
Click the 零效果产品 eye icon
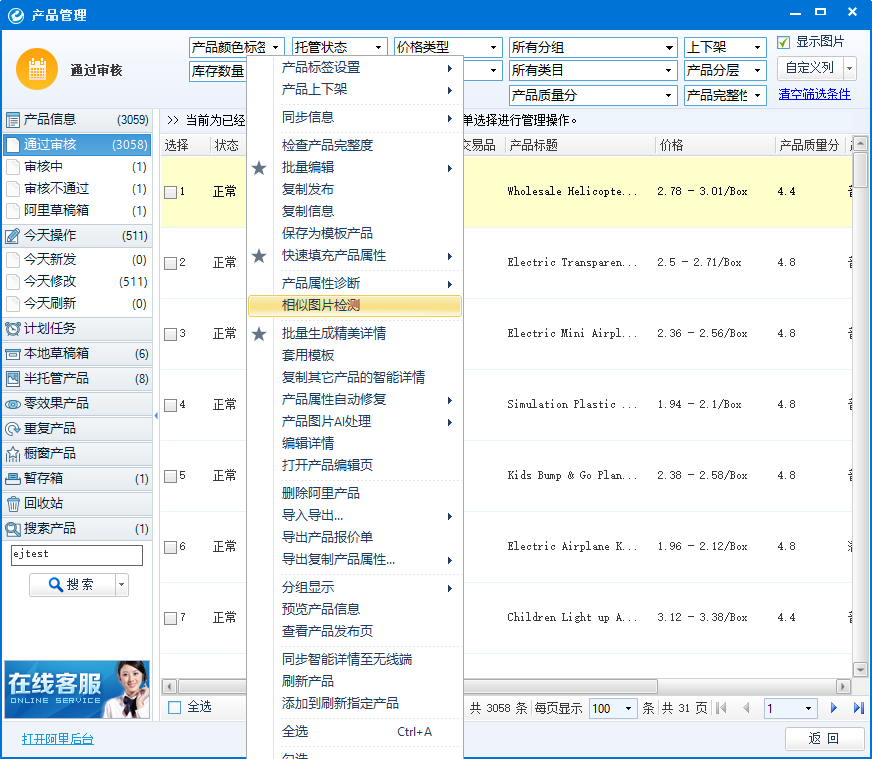[x=13, y=404]
